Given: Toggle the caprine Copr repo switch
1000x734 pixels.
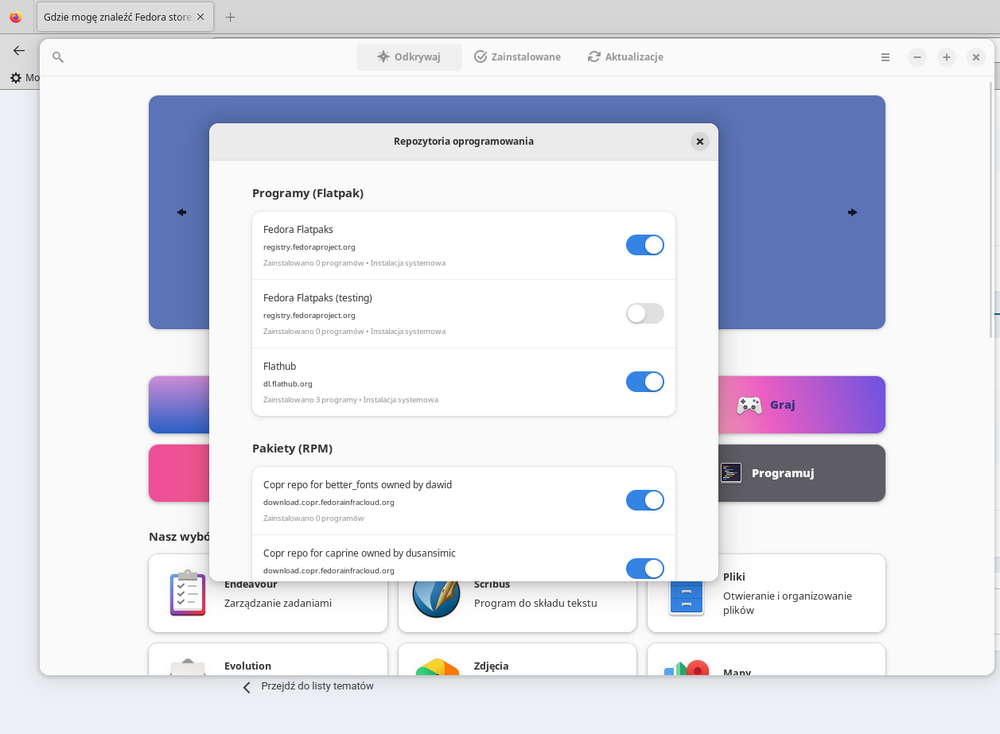Looking at the screenshot, I should (644, 568).
